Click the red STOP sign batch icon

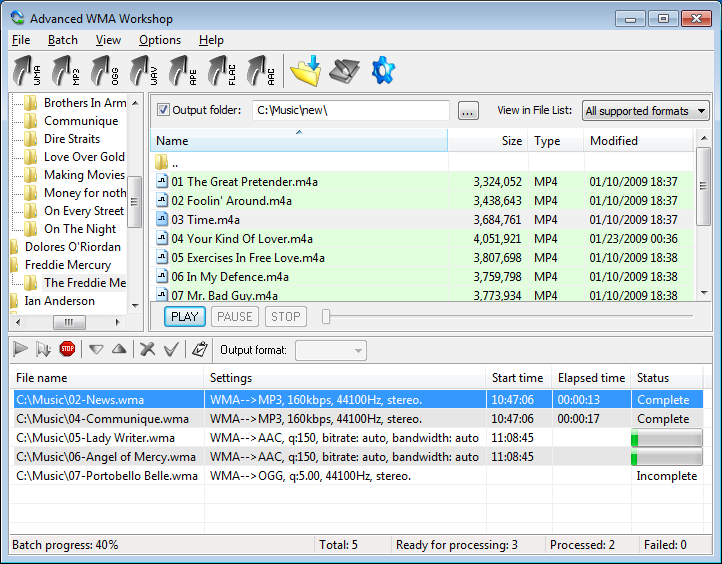pos(67,349)
